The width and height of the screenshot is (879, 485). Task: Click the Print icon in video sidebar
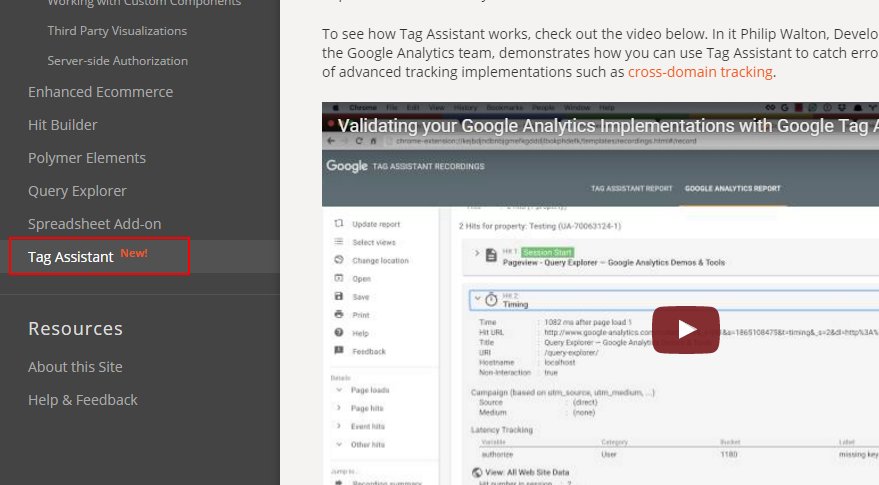(x=339, y=314)
